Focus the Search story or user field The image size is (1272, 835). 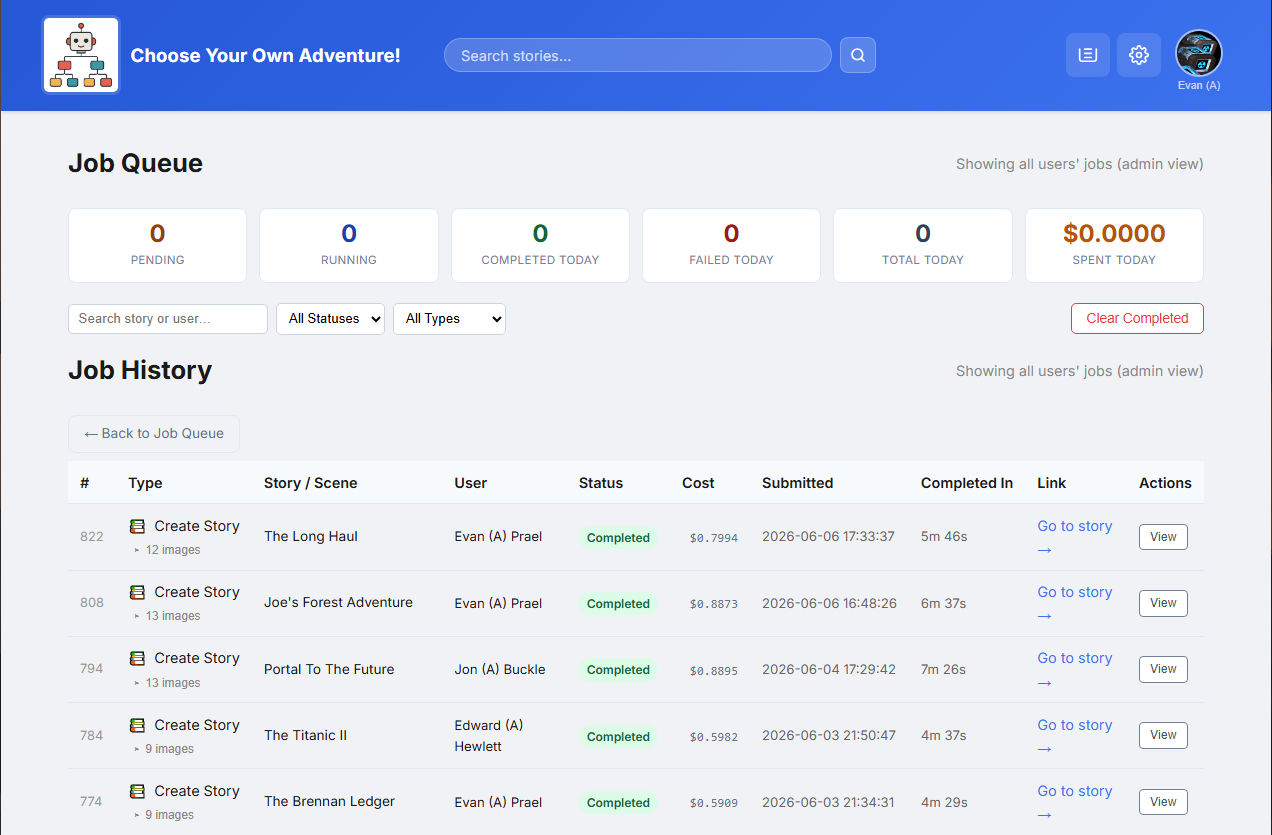168,319
